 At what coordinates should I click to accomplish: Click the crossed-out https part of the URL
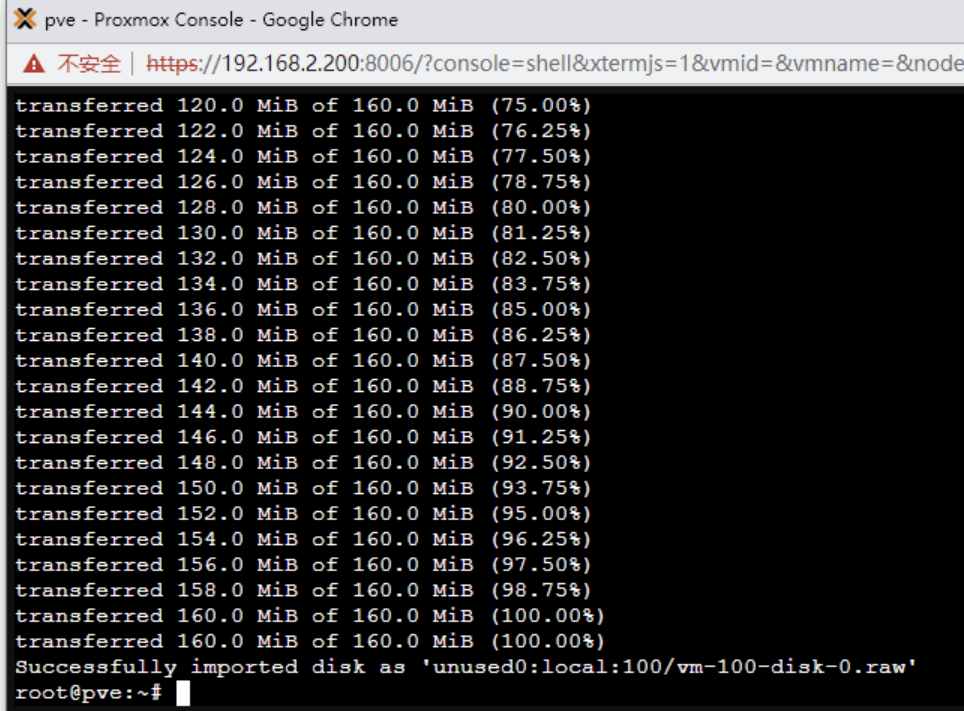click(172, 63)
